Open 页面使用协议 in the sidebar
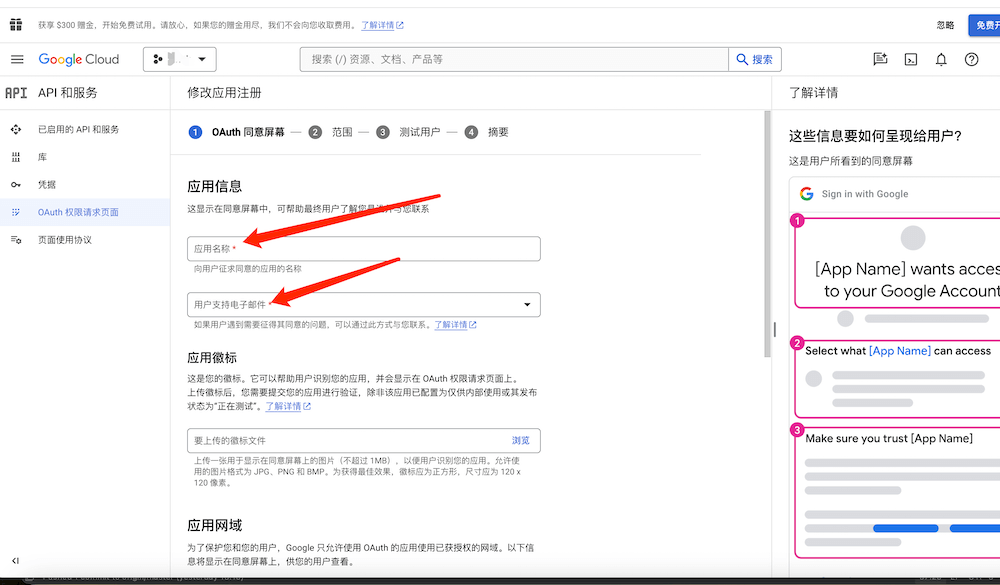 tap(65, 240)
